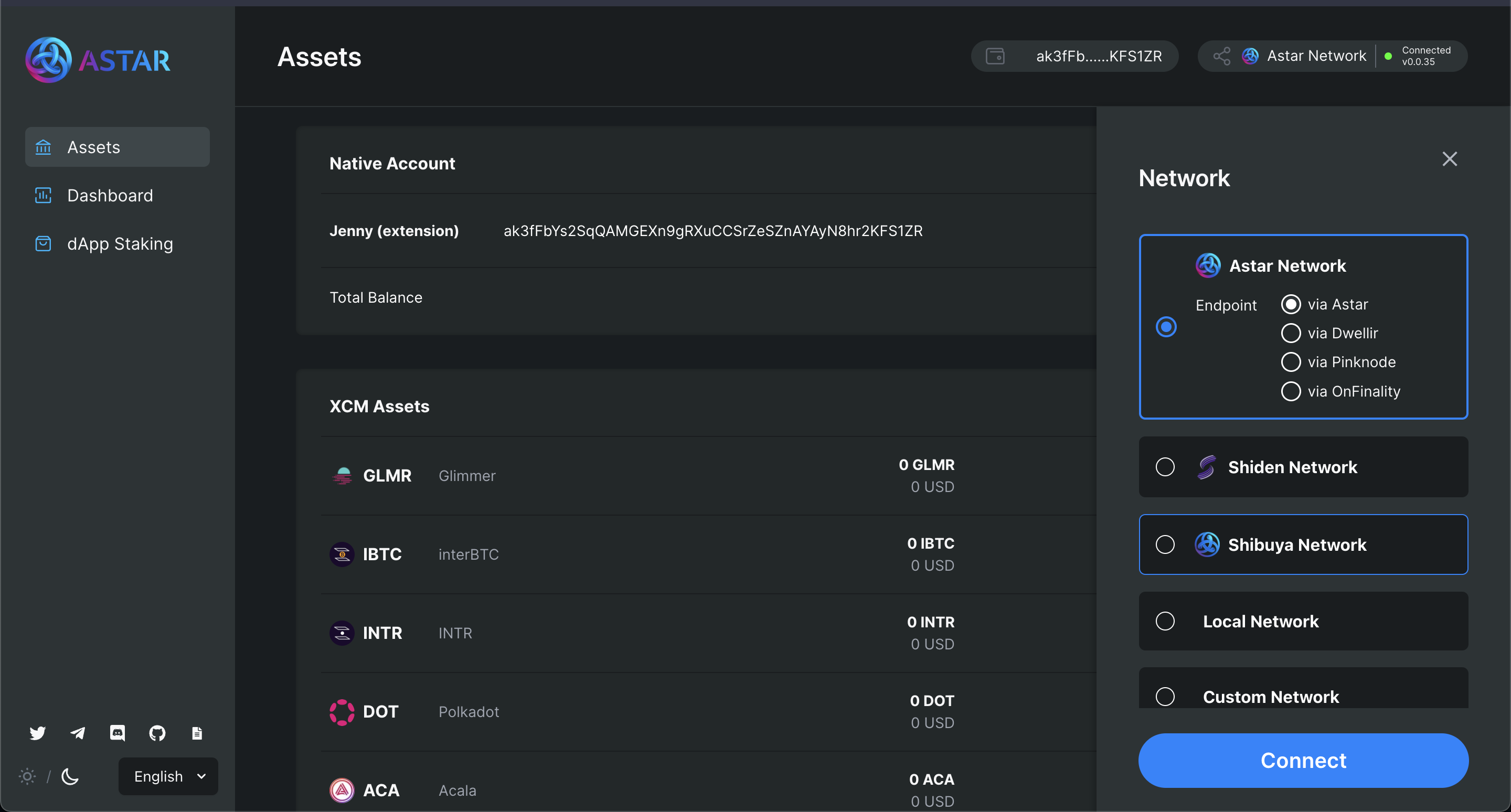The width and height of the screenshot is (1511, 812).
Task: Switch to dark theme moon icon
Action: (x=70, y=776)
